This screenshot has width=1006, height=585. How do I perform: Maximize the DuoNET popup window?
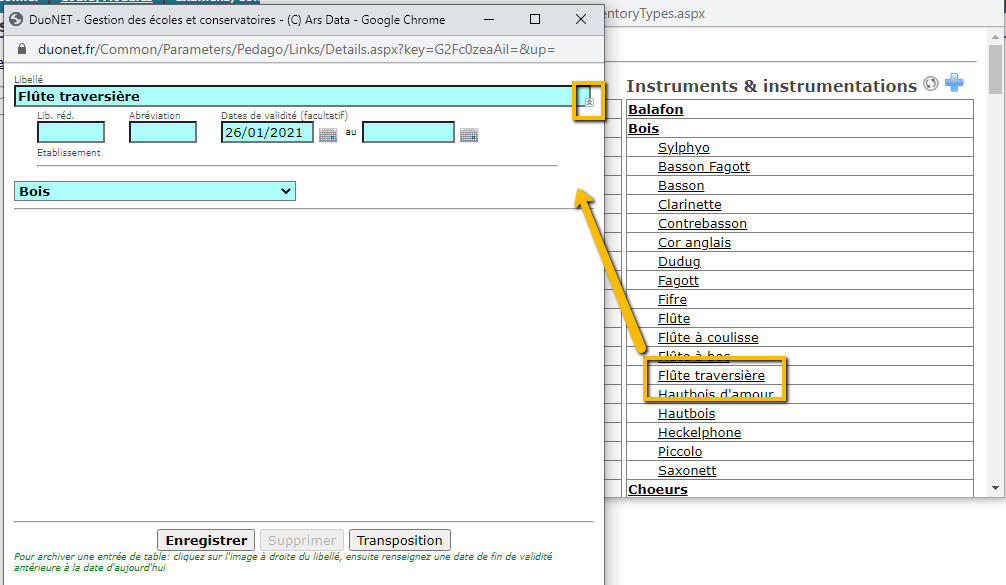point(534,19)
